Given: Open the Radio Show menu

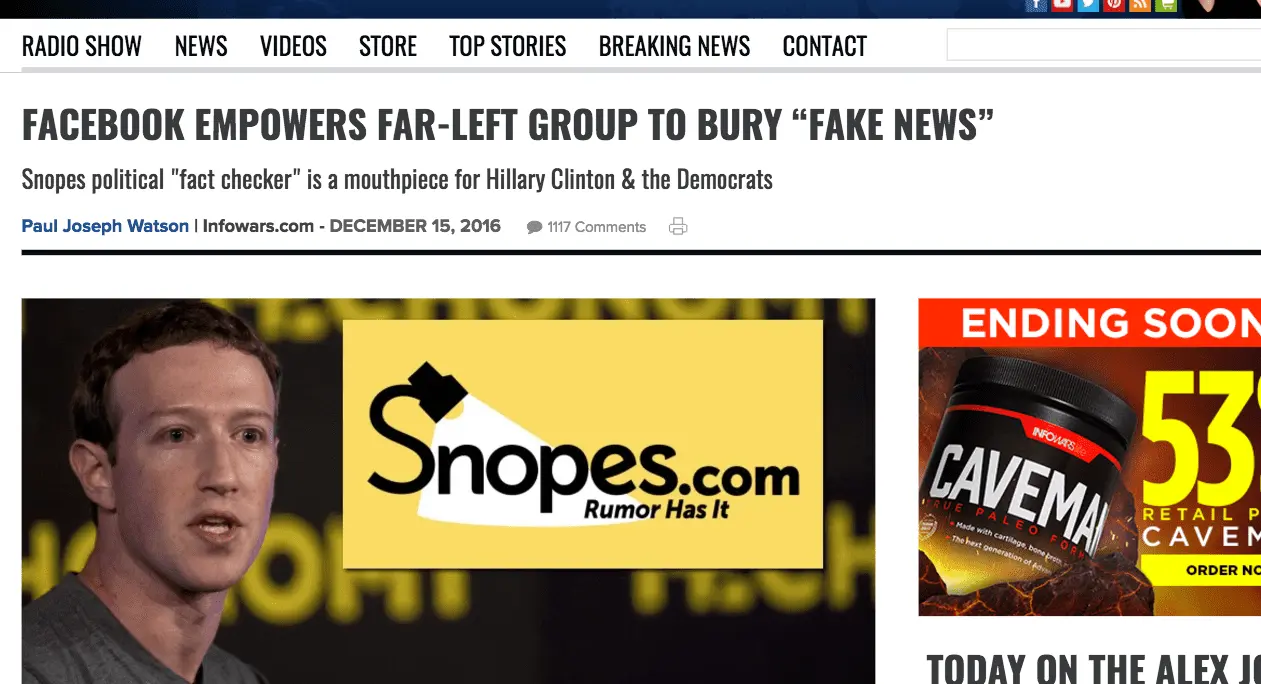Looking at the screenshot, I should tap(82, 46).
